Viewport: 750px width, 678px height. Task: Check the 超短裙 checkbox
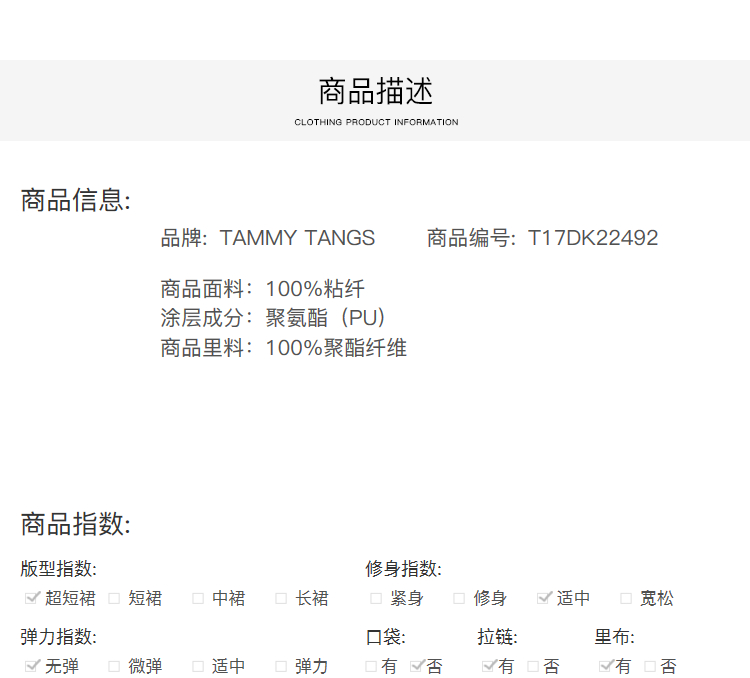(32, 598)
